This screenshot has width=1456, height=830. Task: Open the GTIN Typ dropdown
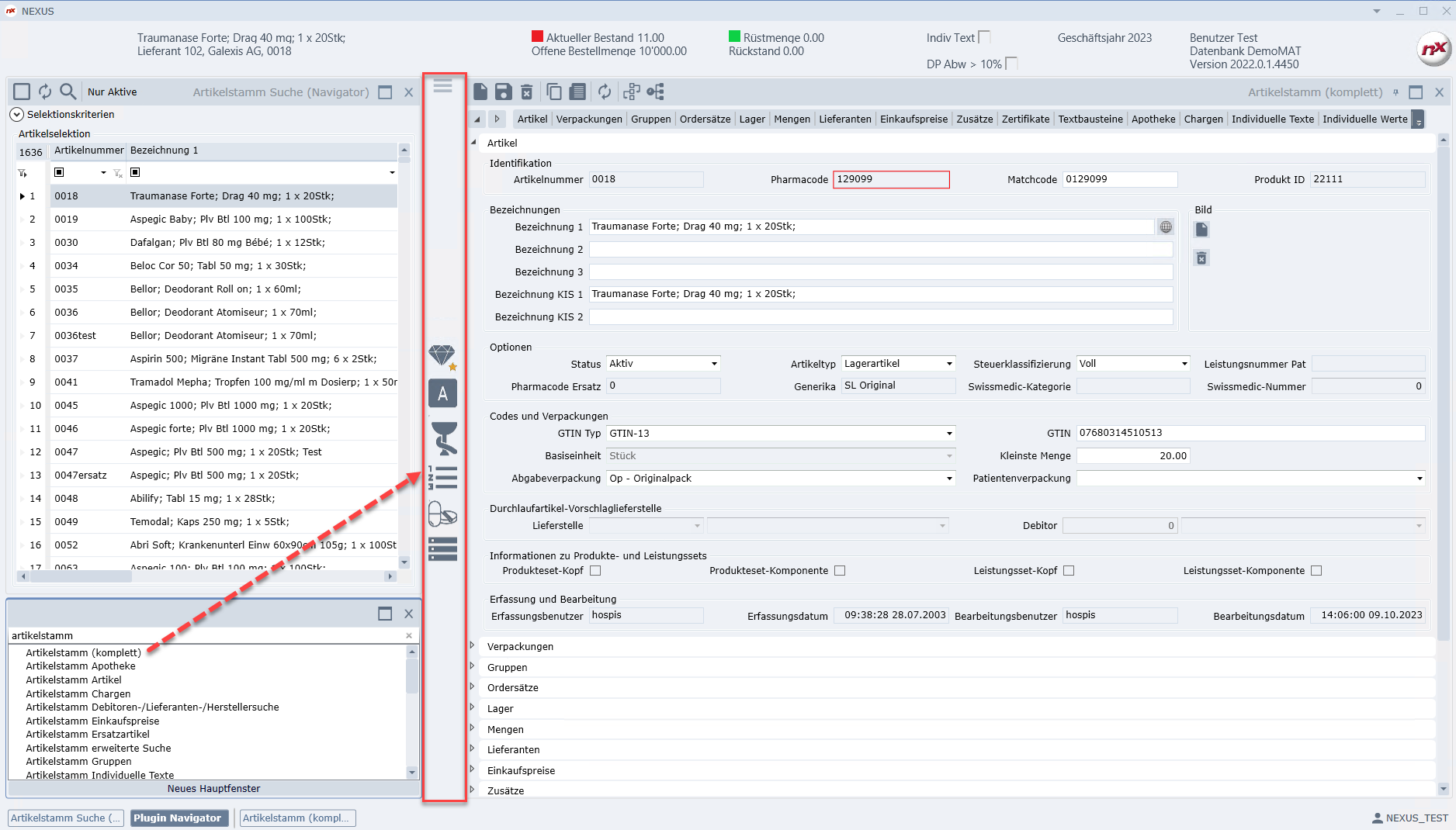[x=948, y=434]
